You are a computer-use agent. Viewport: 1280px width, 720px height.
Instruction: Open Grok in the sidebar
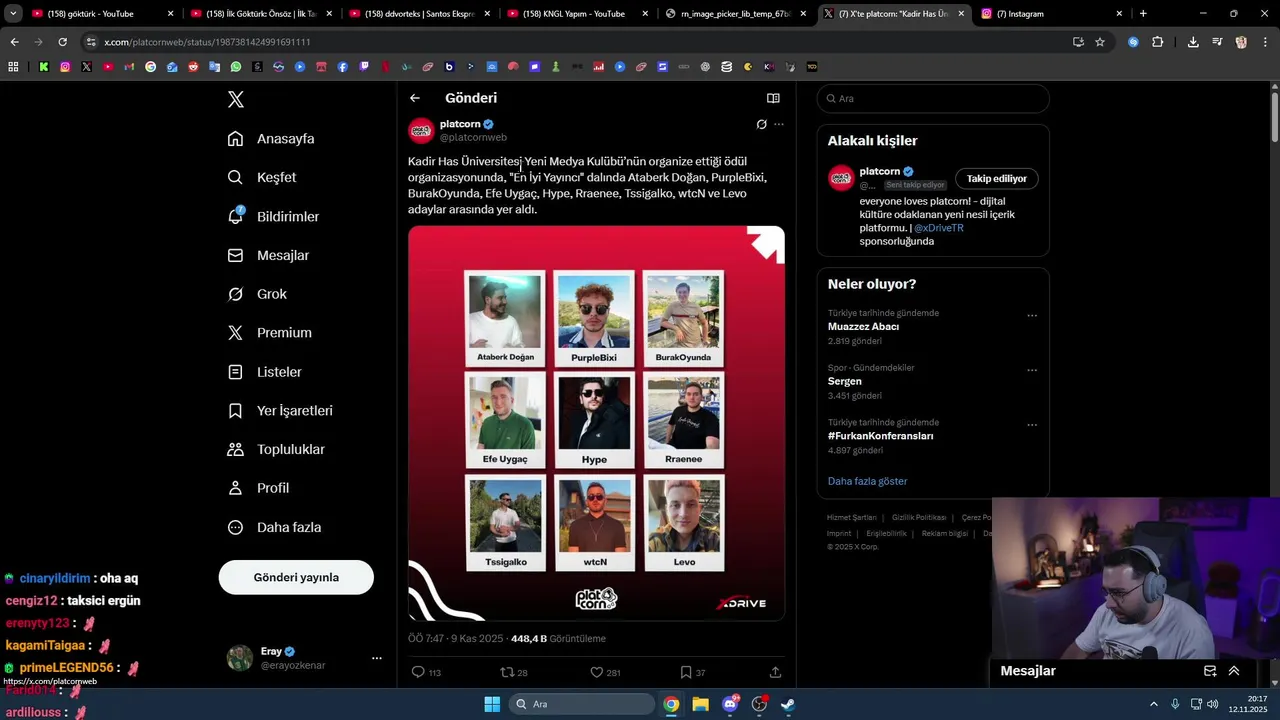[257, 294]
